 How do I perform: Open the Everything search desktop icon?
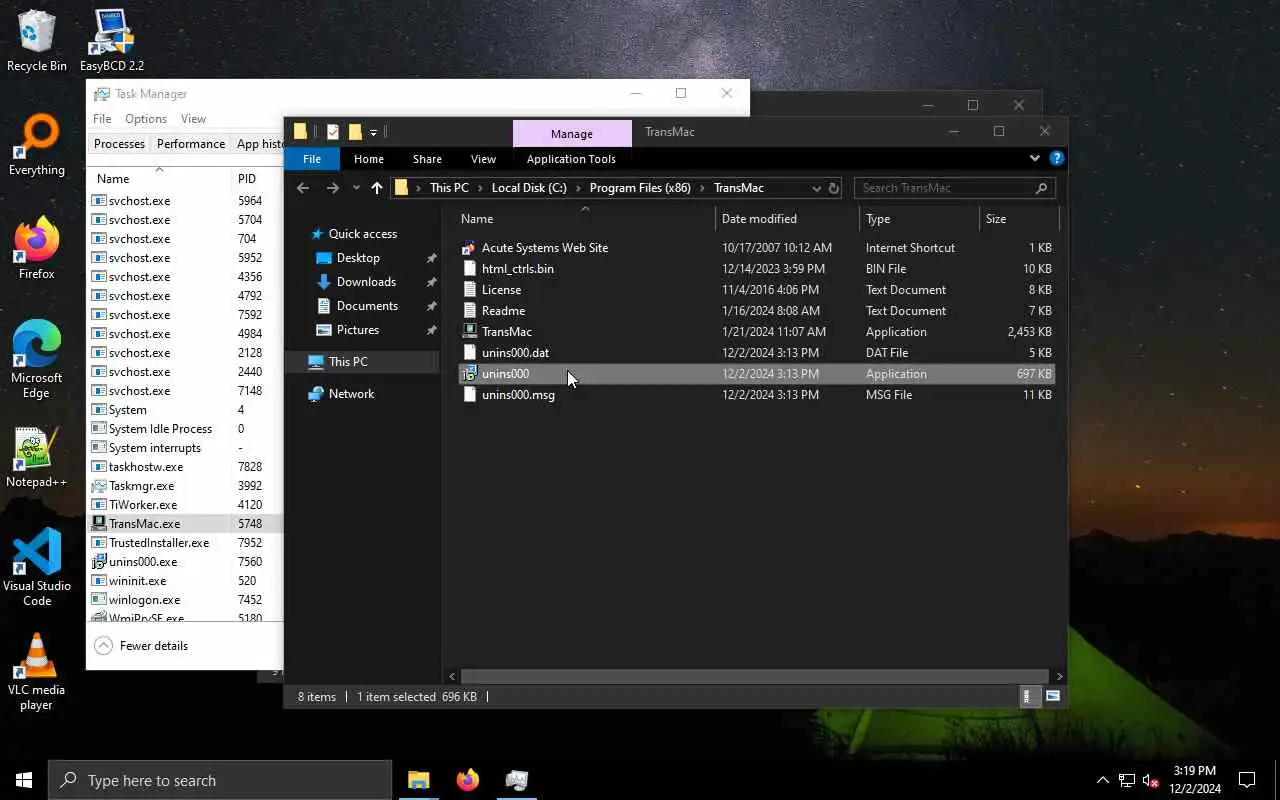(36, 145)
